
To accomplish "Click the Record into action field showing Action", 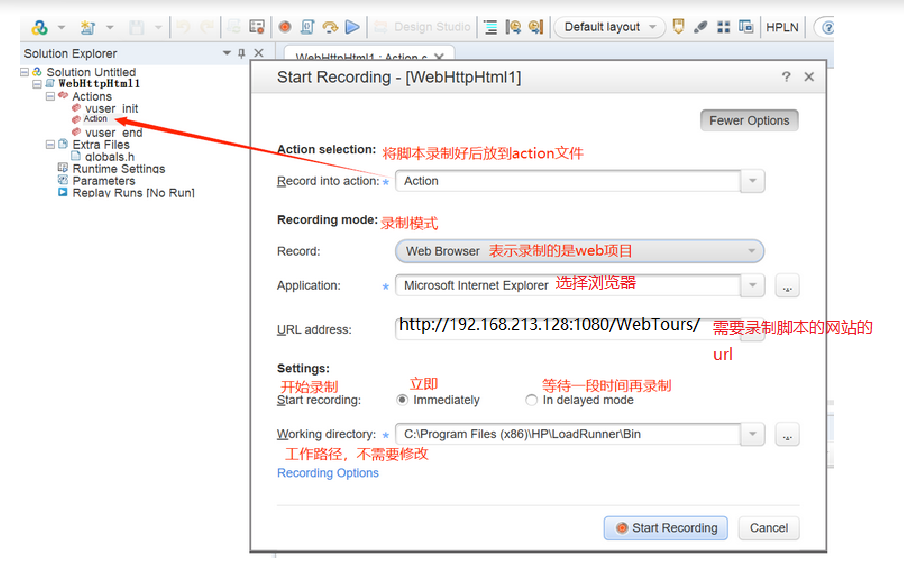I will click(x=568, y=181).
